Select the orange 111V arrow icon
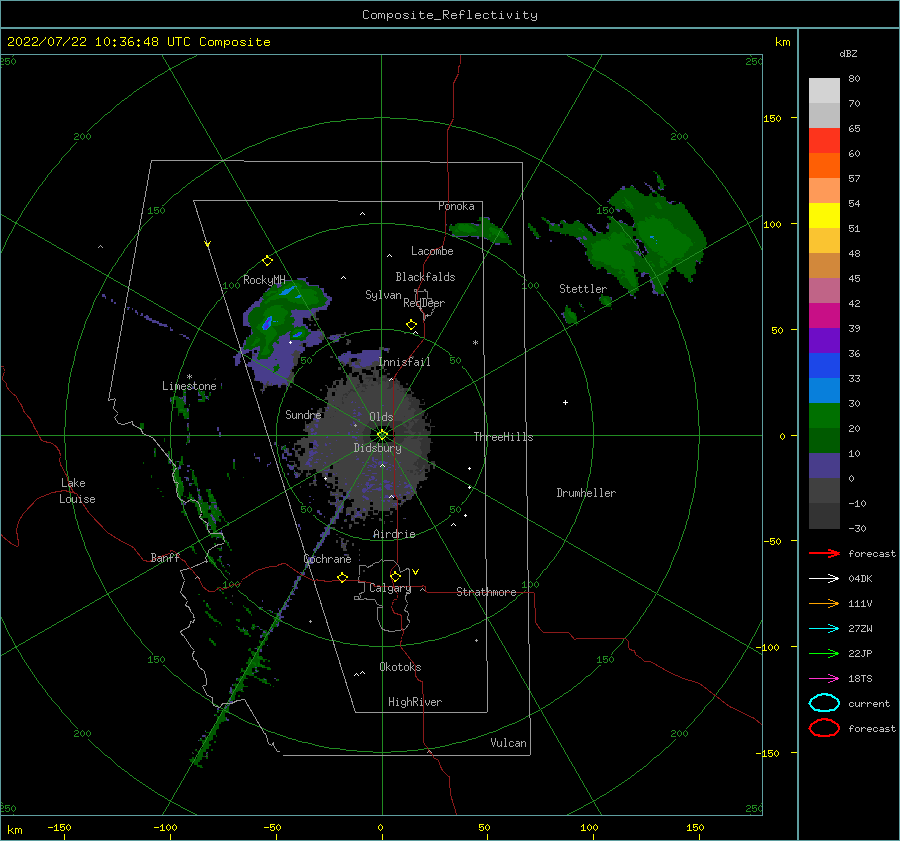This screenshot has height=841, width=900. (x=824, y=603)
